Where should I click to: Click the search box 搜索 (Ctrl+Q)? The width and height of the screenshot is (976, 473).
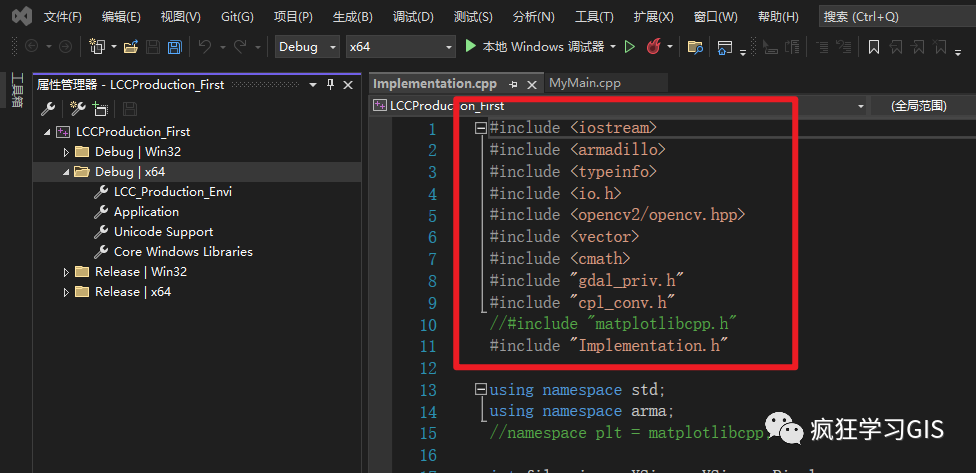coord(898,17)
